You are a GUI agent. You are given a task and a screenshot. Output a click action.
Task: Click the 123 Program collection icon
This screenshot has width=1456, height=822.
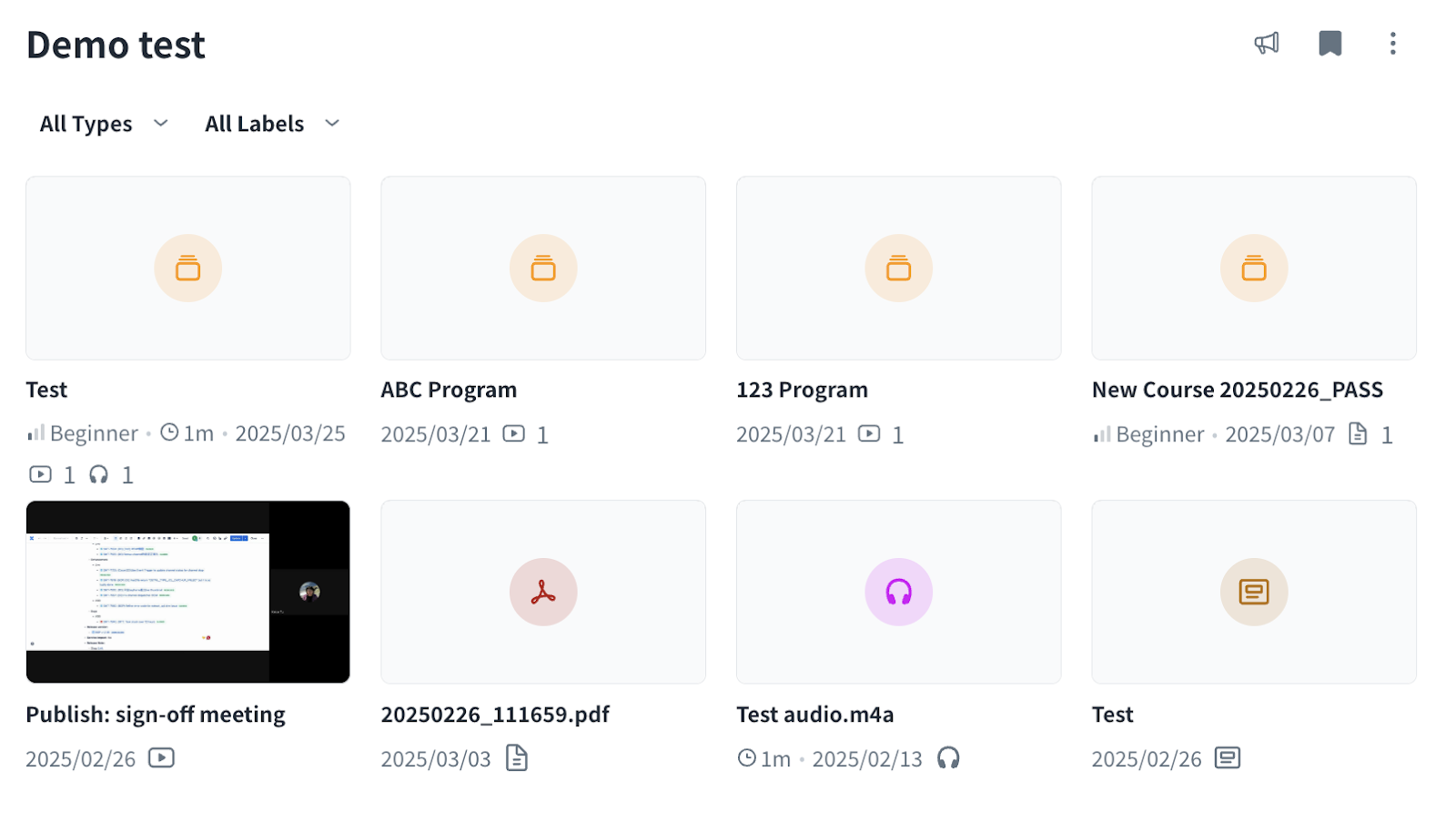click(898, 269)
